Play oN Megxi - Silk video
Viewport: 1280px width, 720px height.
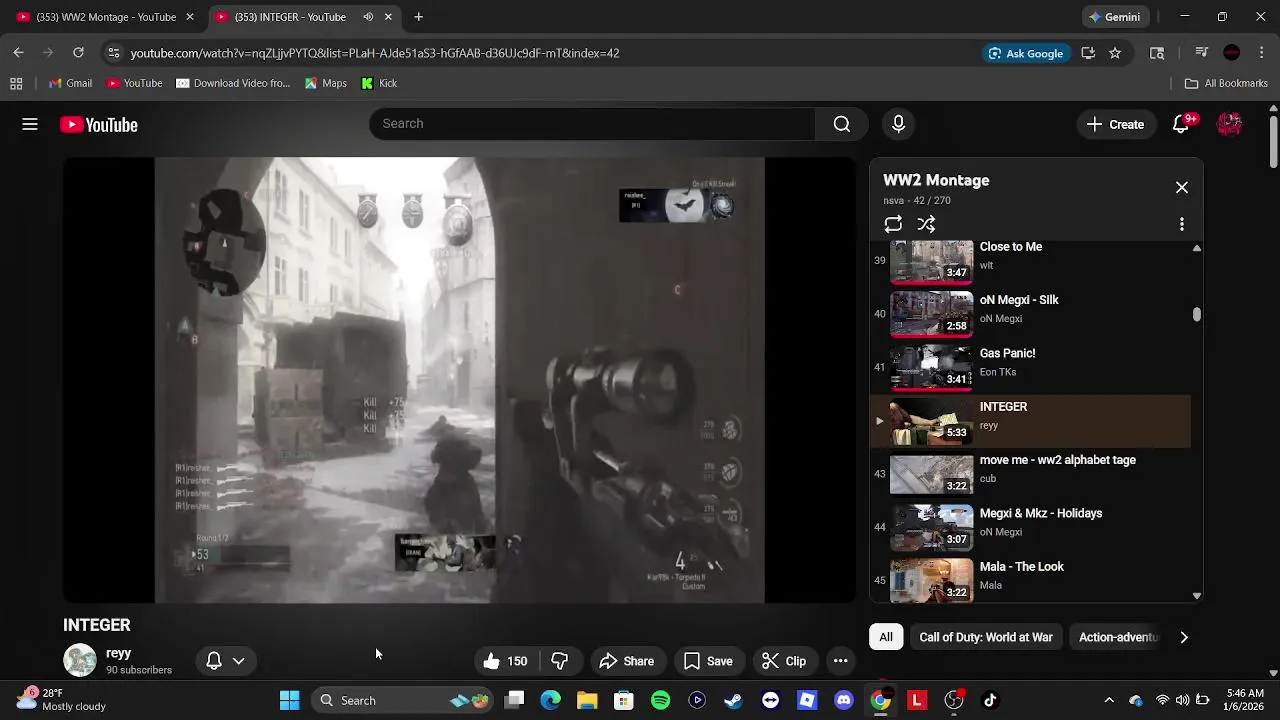(1030, 313)
